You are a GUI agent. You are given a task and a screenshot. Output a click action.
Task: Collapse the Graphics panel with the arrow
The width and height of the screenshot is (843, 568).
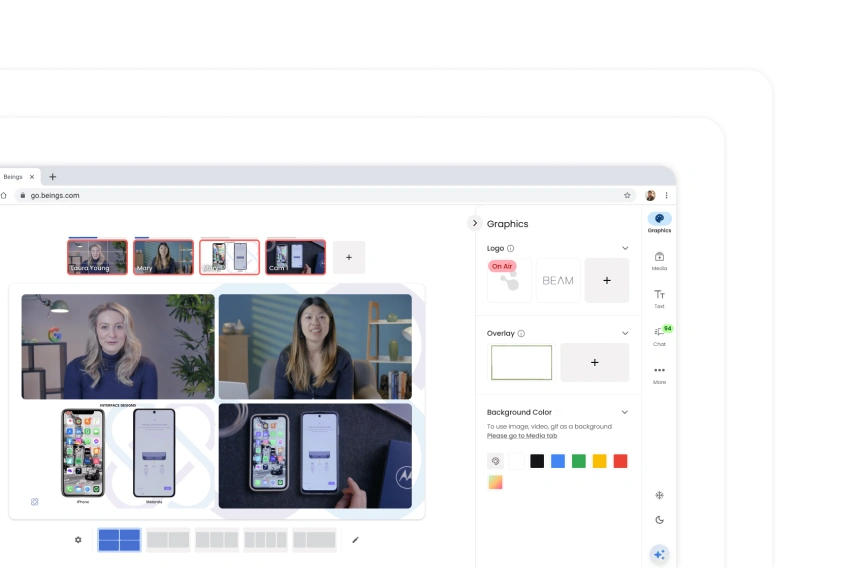pyautogui.click(x=474, y=223)
